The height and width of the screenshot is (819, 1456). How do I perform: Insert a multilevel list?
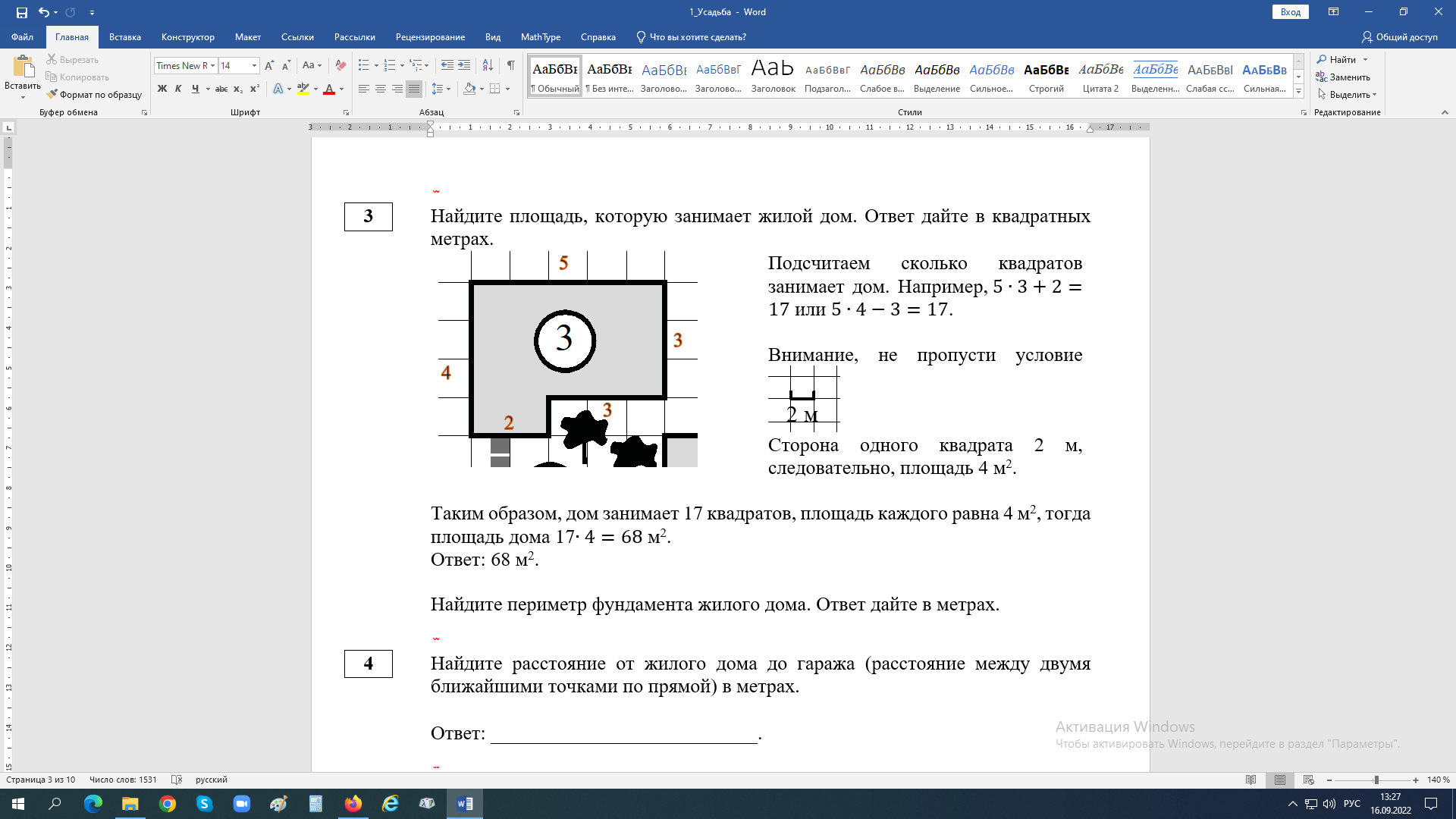point(416,66)
